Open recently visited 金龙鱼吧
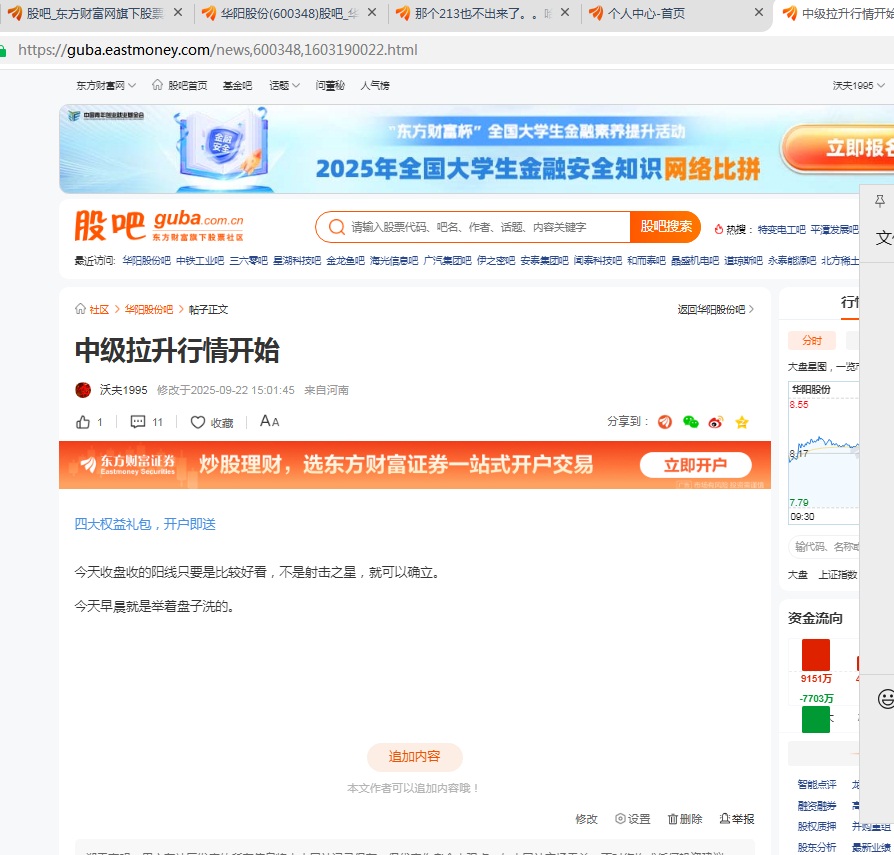Viewport: 894px width, 855px height. [346, 260]
